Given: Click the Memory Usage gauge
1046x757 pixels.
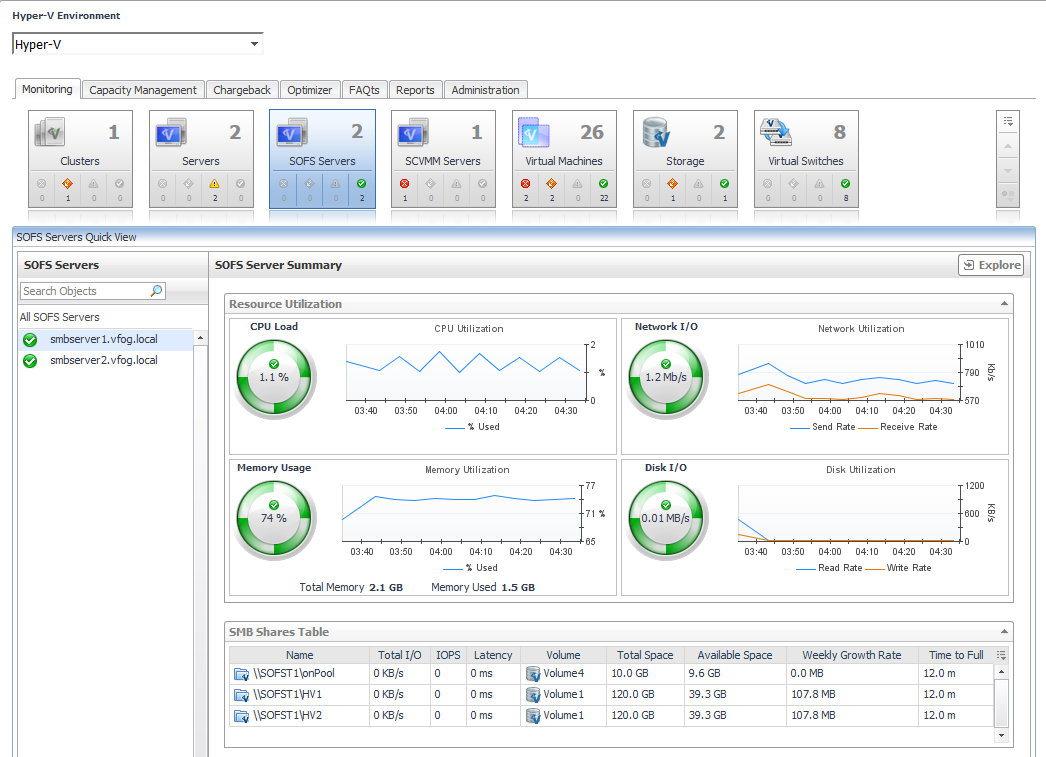Looking at the screenshot, I should [274, 519].
